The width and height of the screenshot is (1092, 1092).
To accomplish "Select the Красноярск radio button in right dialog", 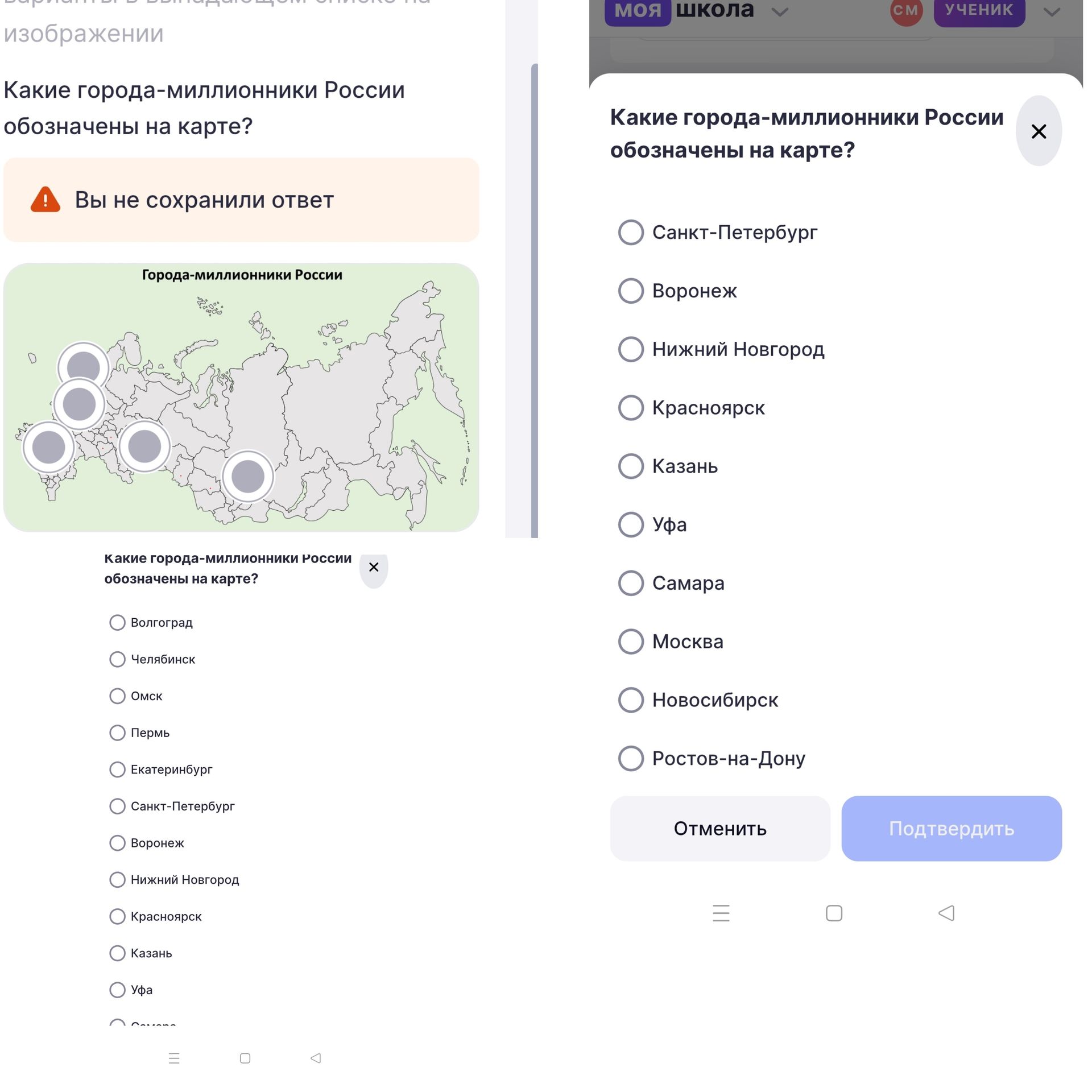I will [631, 408].
